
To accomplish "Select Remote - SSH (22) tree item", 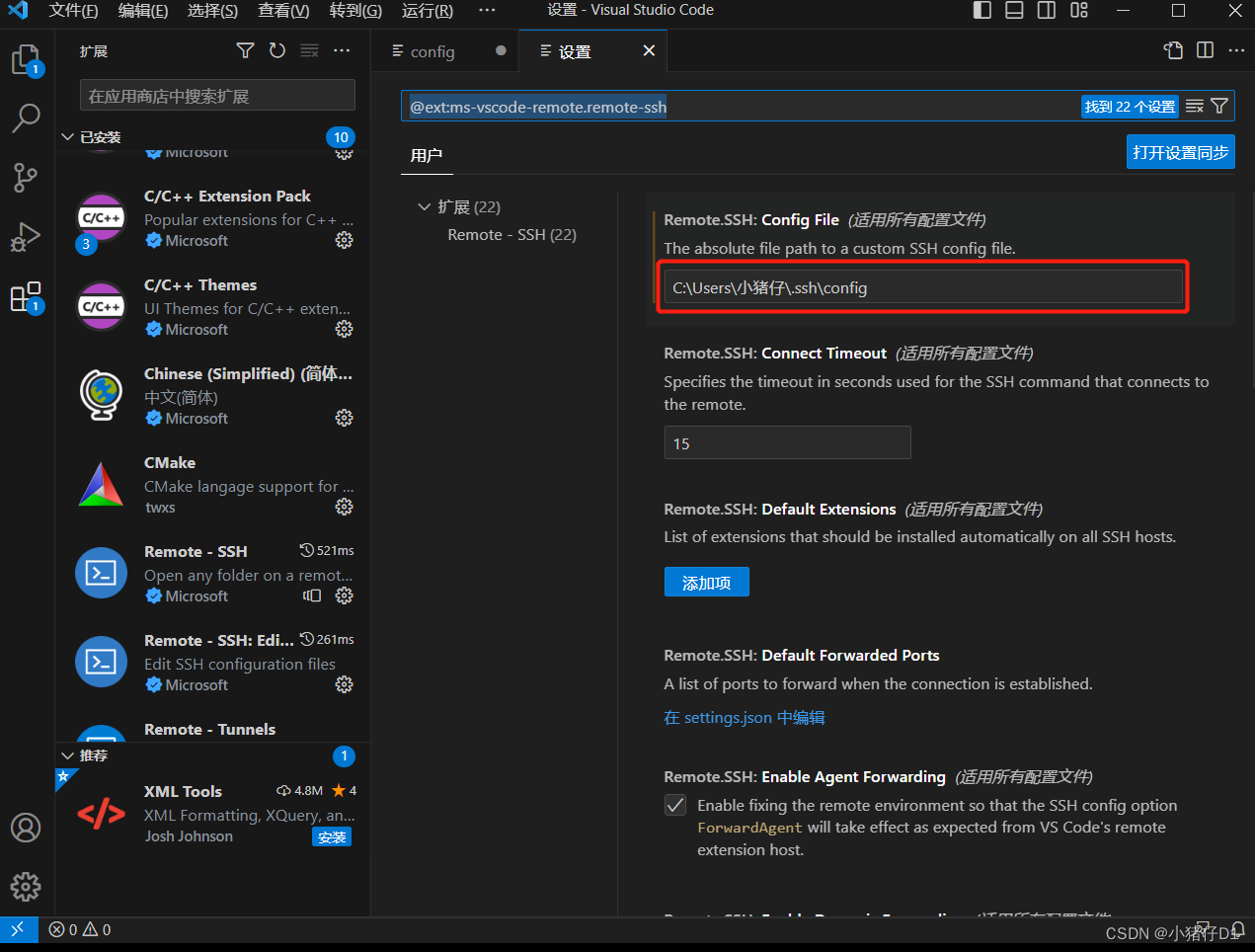I will coord(511,235).
